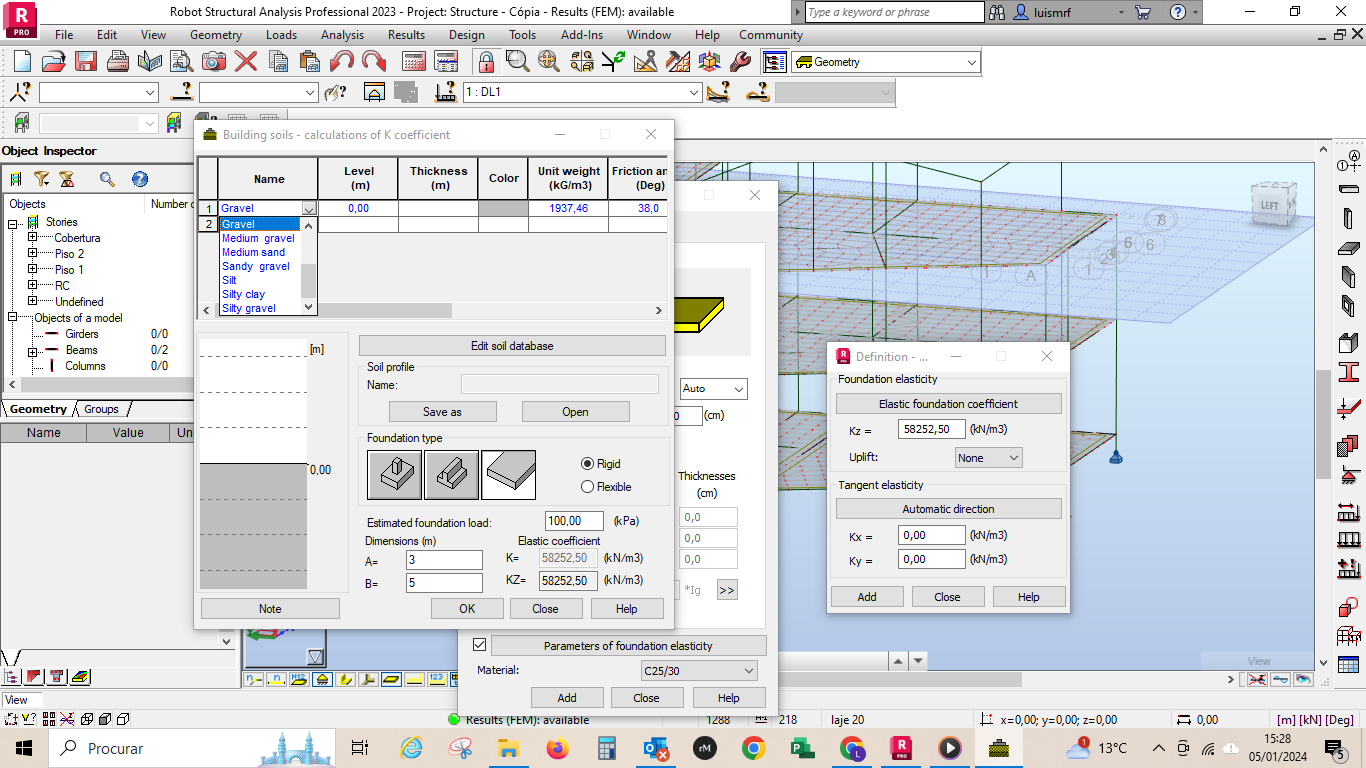Select the Rigid foundation option
Screen dimensions: 1366x768
pos(589,464)
